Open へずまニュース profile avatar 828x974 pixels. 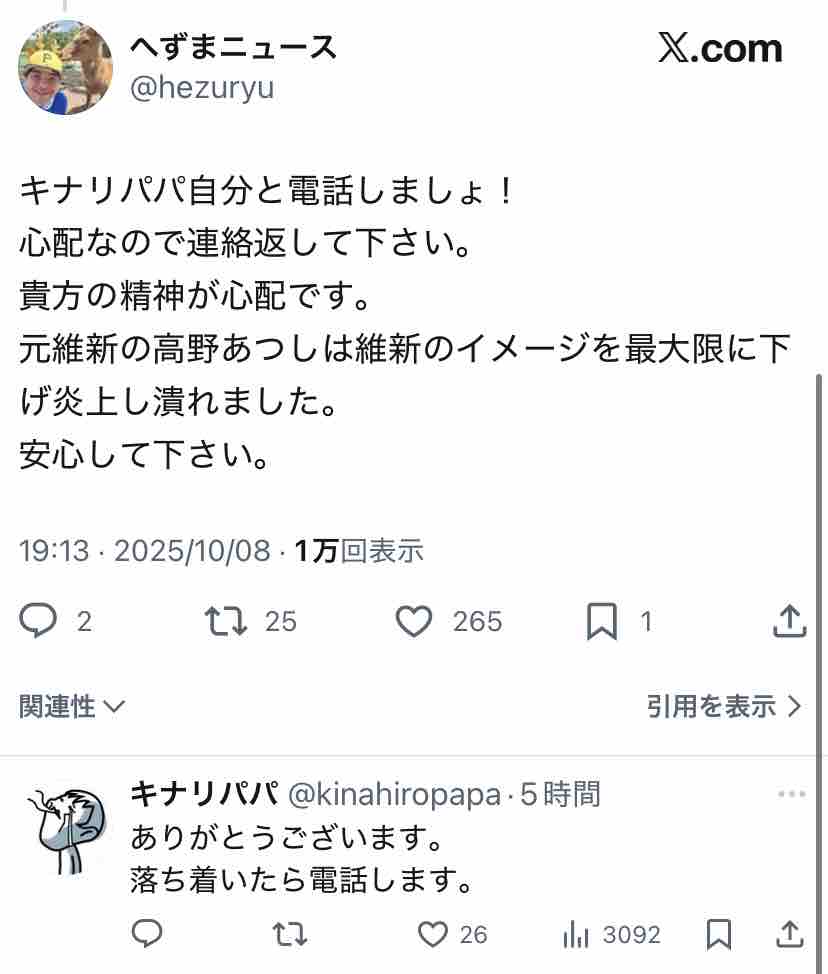65,68
